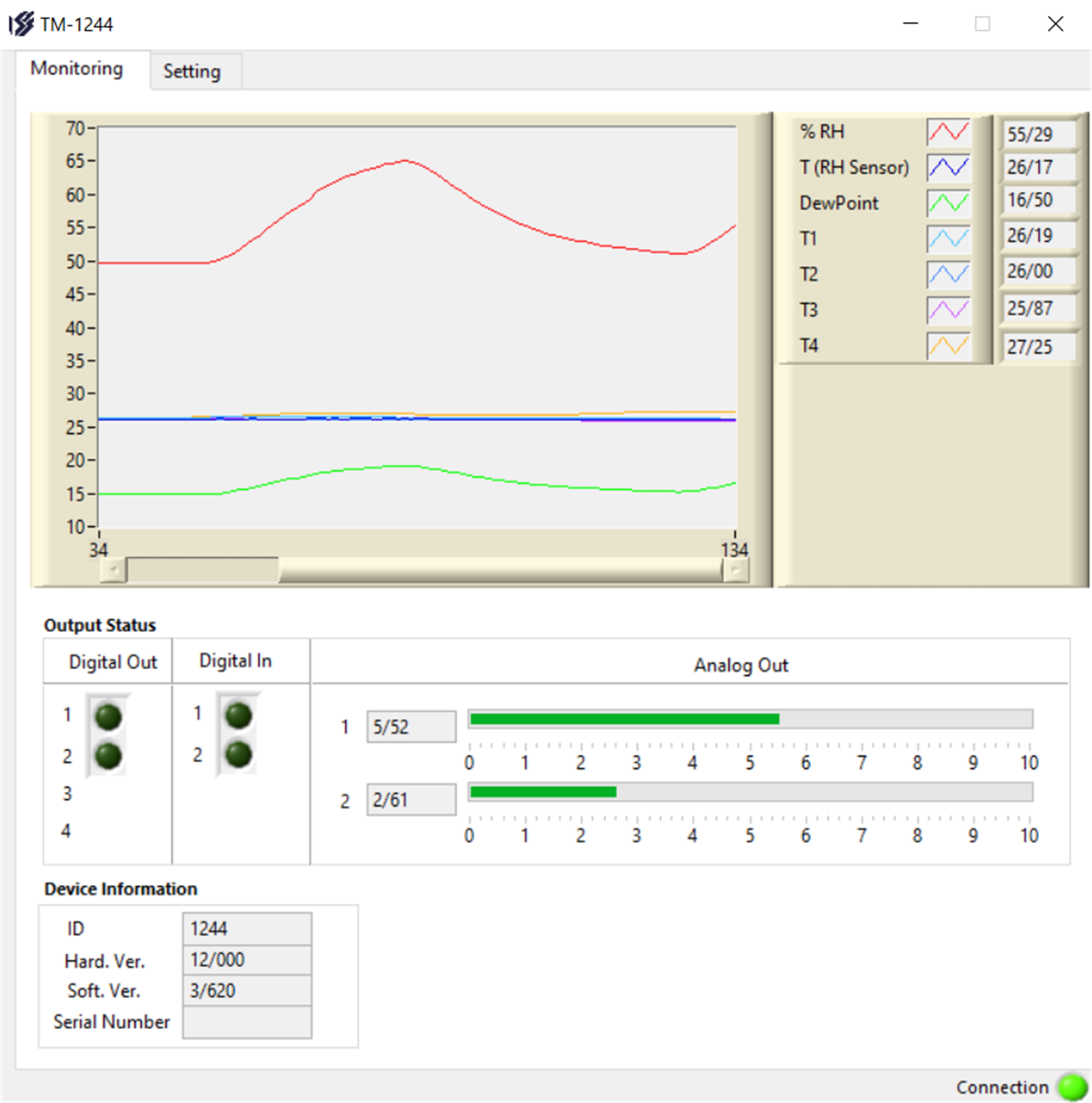Click Analog Out 2 progress bar
1092x1103 pixels.
750,792
